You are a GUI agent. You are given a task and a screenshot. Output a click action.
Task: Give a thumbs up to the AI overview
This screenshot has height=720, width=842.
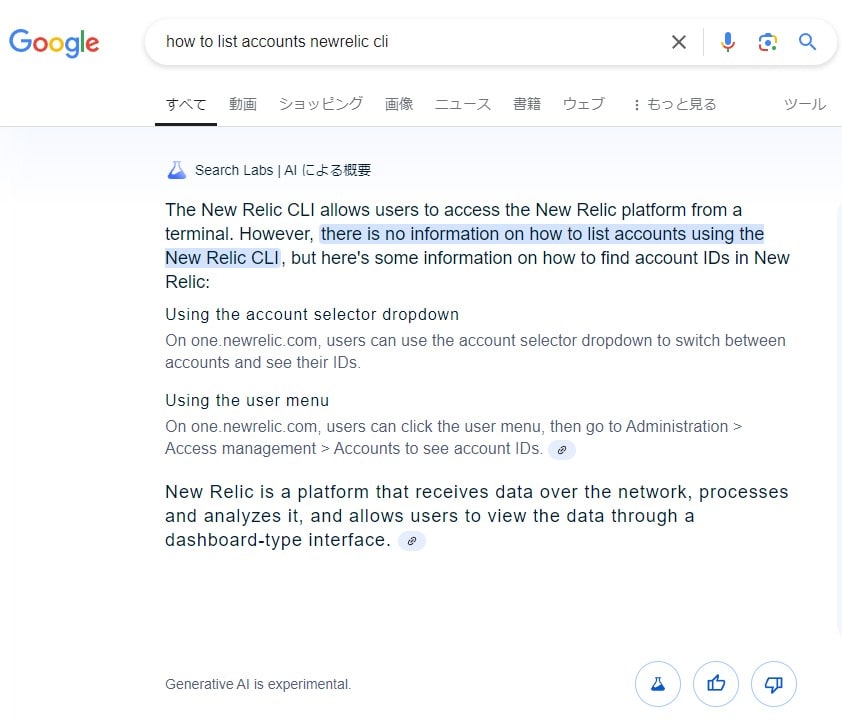(x=716, y=684)
